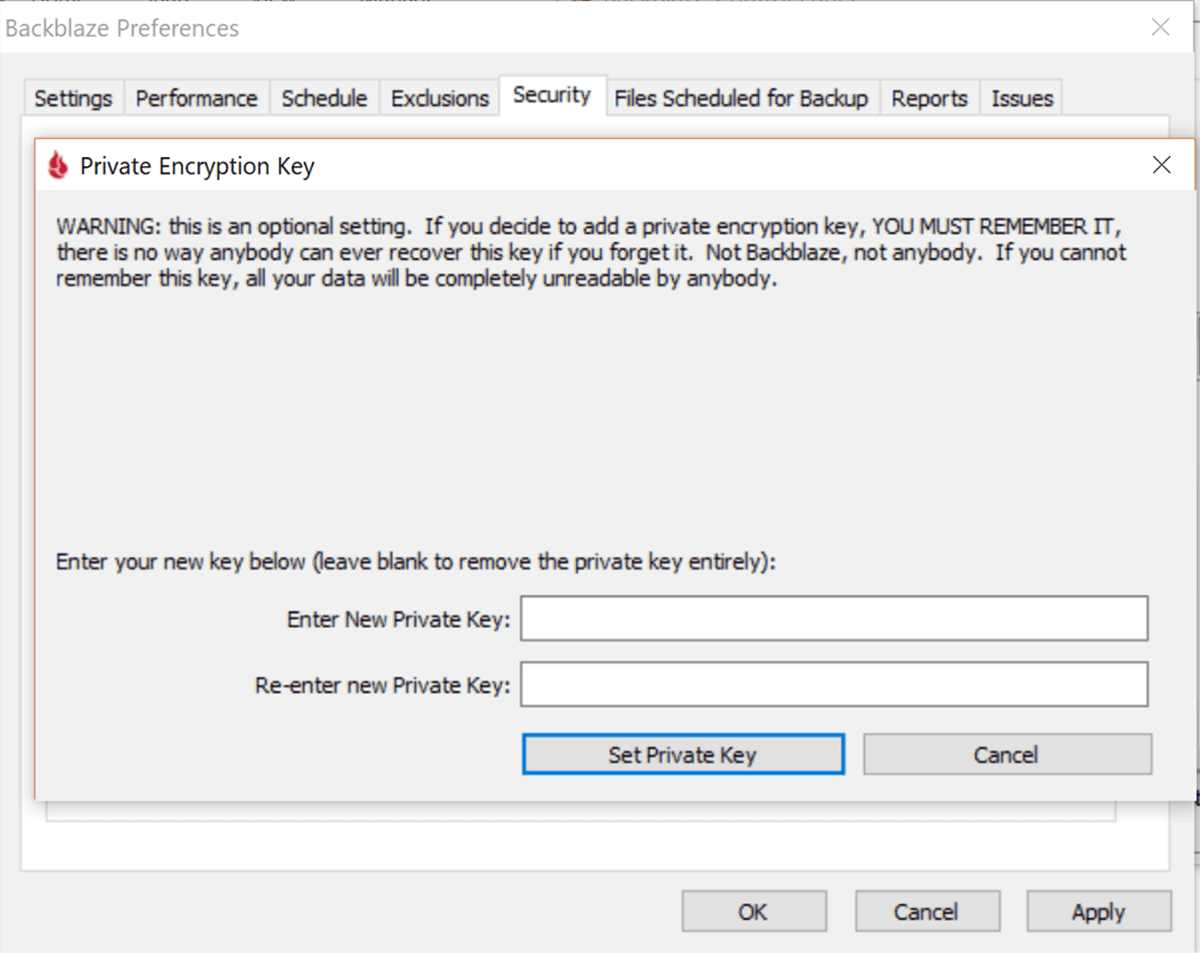This screenshot has width=1200, height=953.
Task: Click Cancel in Backblaze Preferences window
Action: tap(926, 911)
